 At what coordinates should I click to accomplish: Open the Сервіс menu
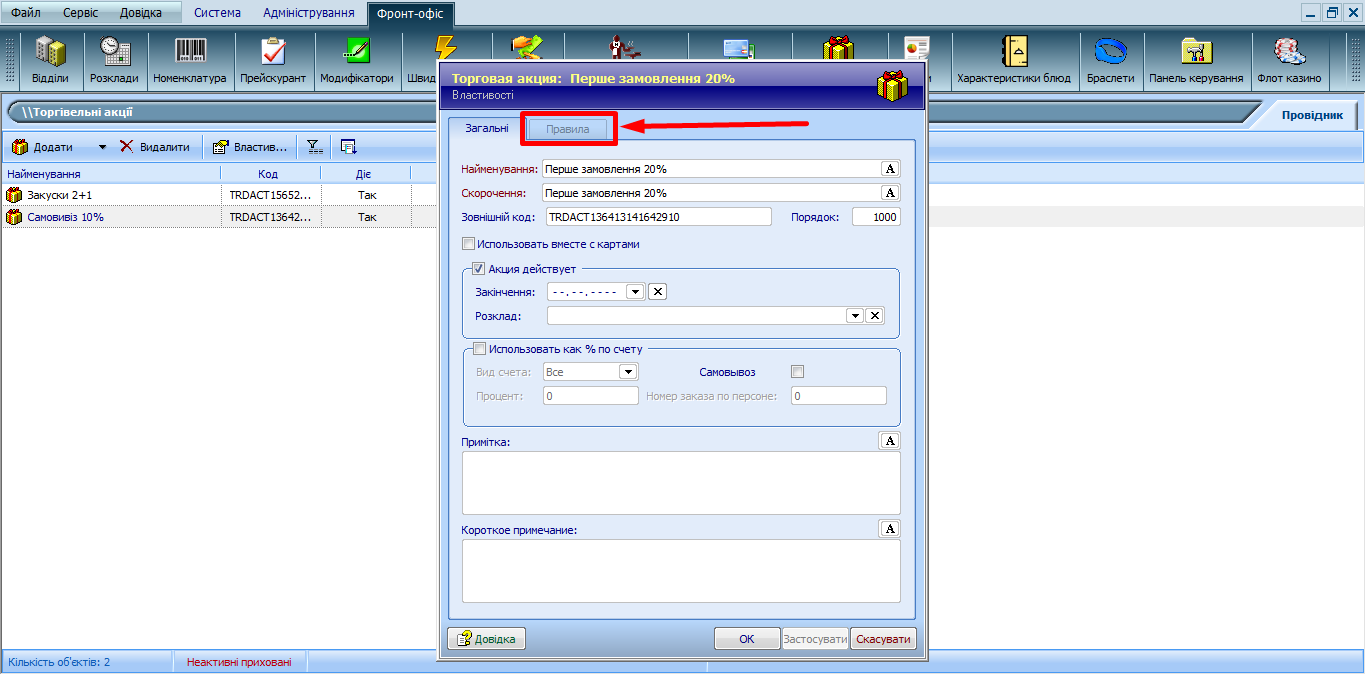80,13
